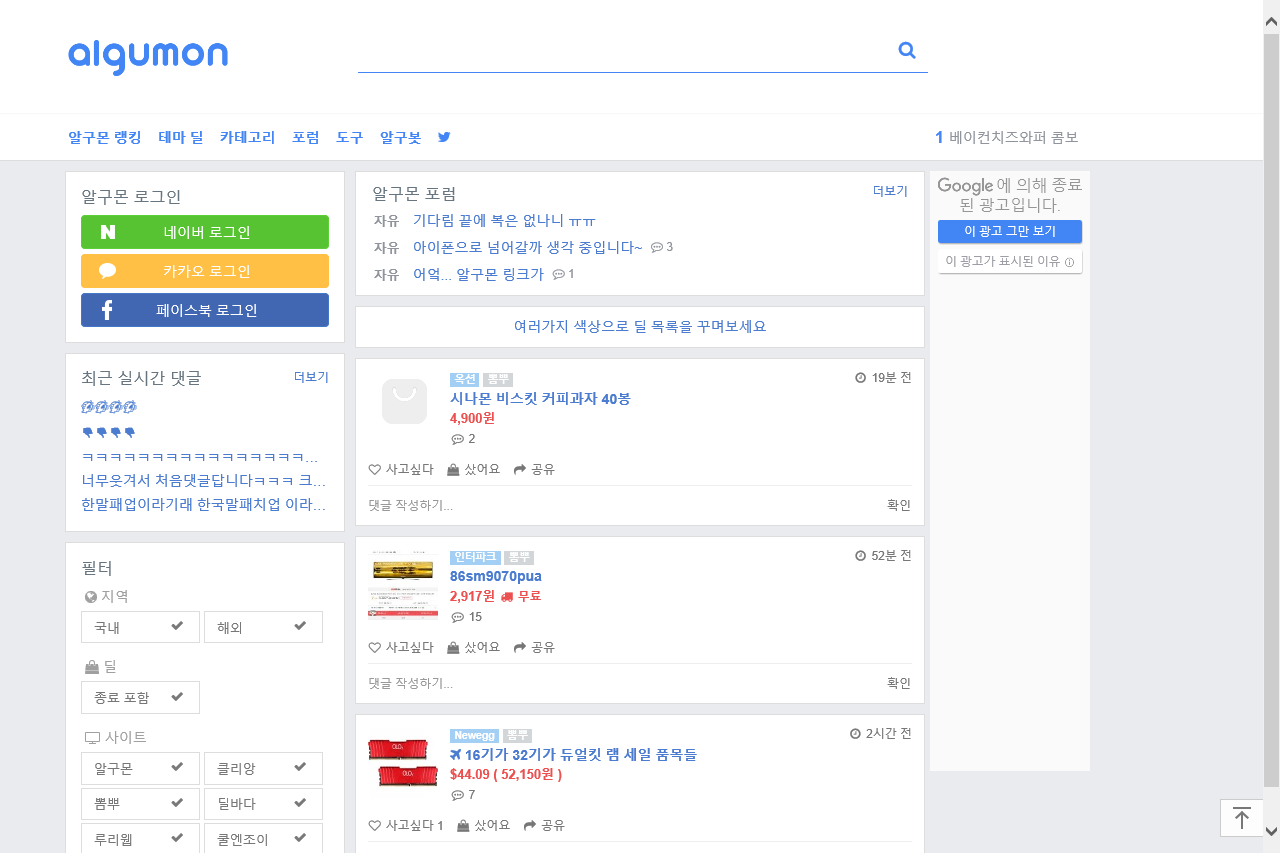
Task: Click the 샀어요 bag icon on 86sm9070pua deal
Action: pyautogui.click(x=453, y=647)
